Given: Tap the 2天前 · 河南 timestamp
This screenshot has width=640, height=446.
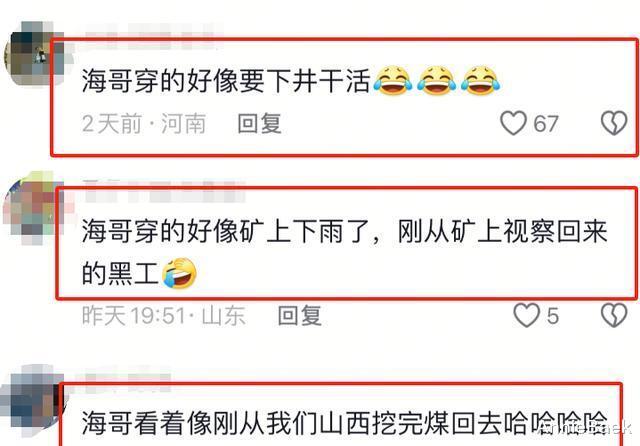Looking at the screenshot, I should coord(144,123).
